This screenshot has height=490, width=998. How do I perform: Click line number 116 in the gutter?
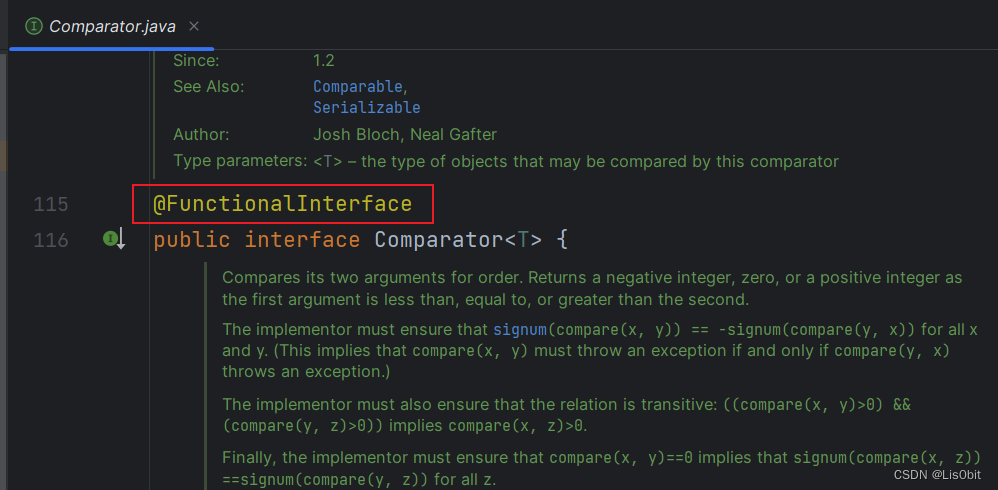[x=51, y=241]
